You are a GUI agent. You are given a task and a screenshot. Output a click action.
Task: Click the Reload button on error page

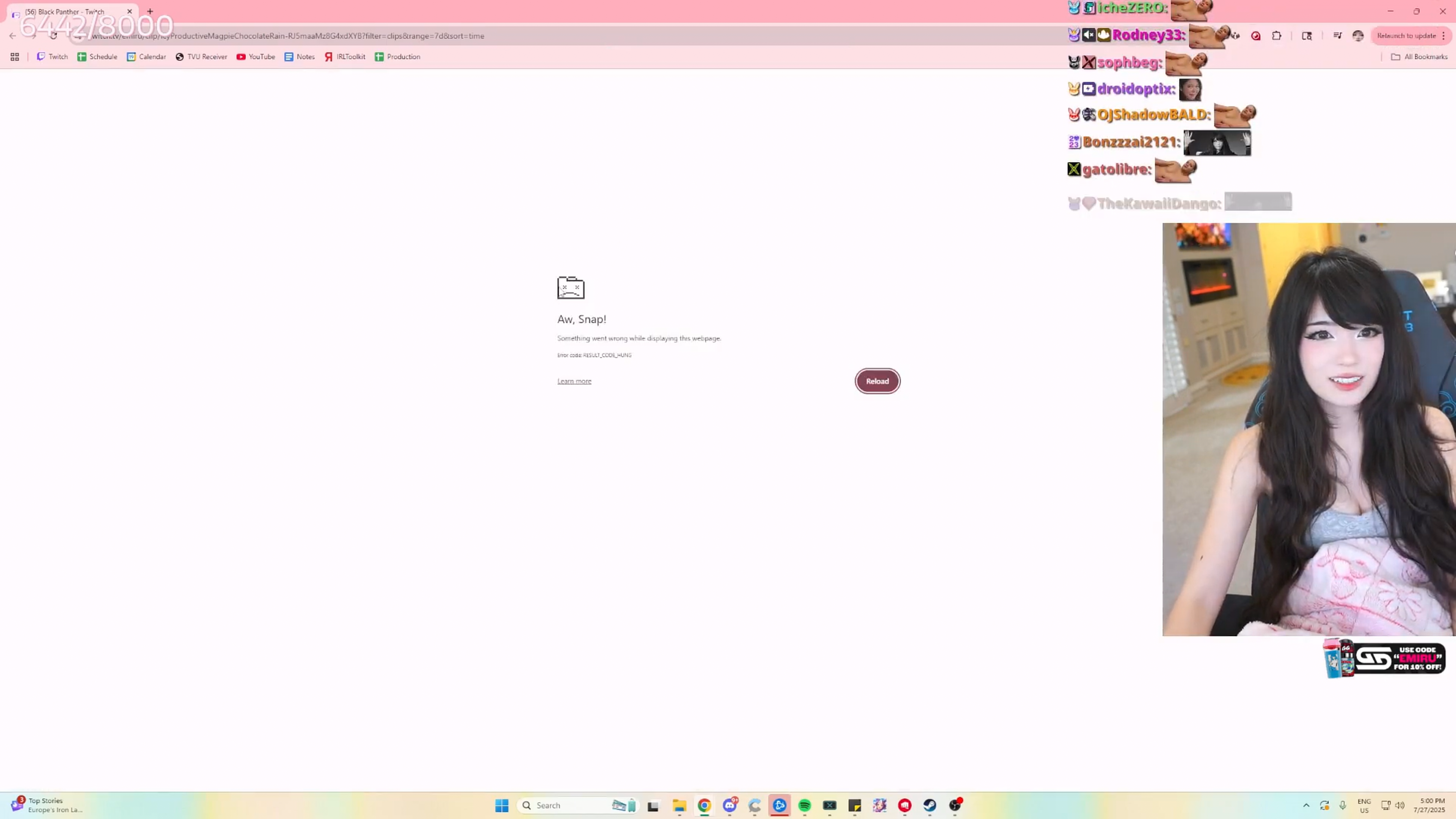[x=877, y=381]
